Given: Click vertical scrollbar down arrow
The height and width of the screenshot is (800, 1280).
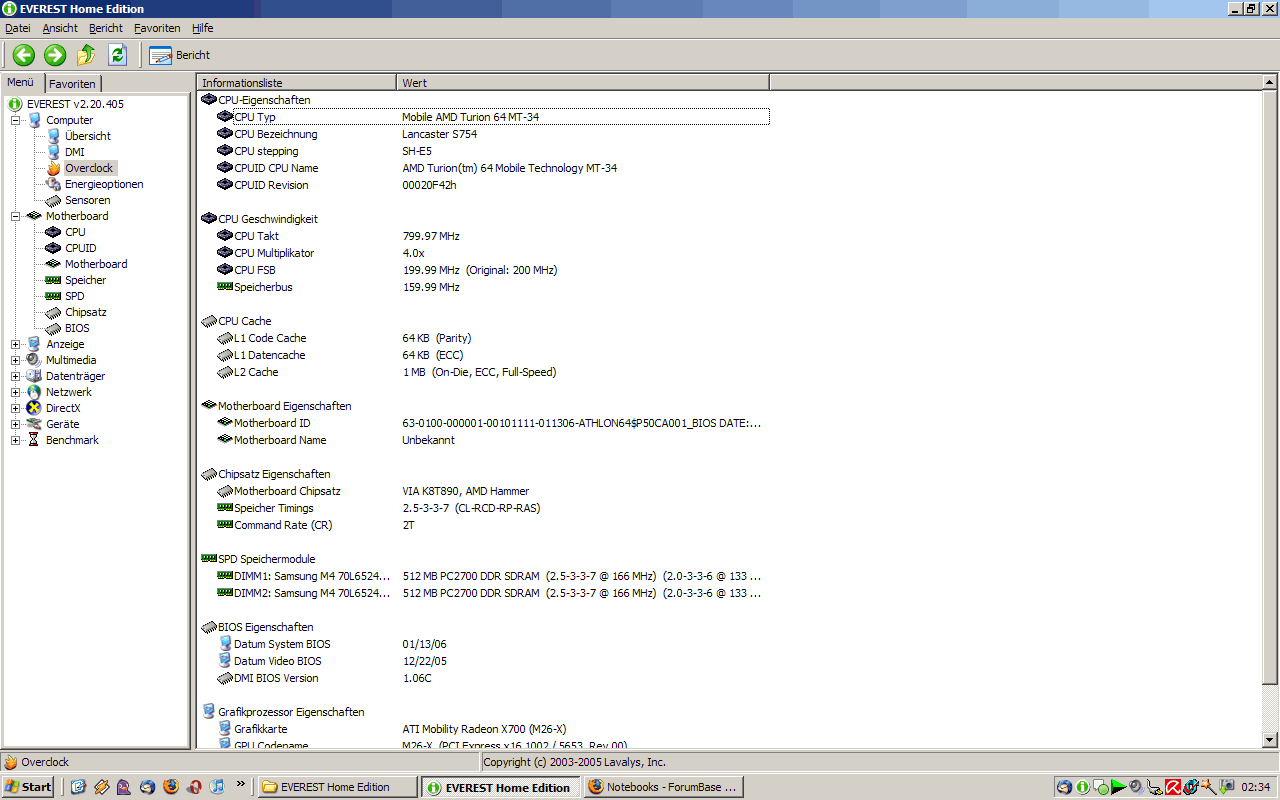Looking at the screenshot, I should coord(1270,740).
